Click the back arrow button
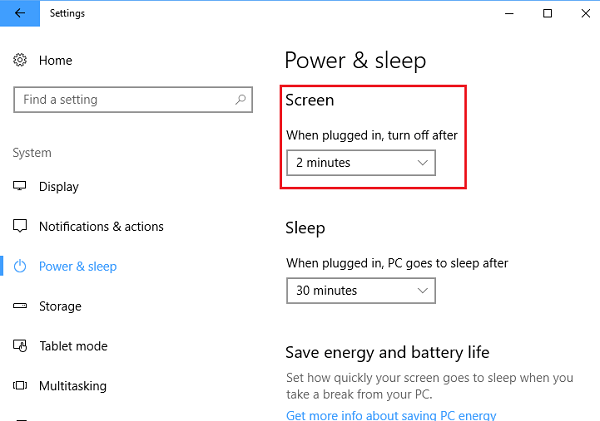 pyautogui.click(x=20, y=14)
